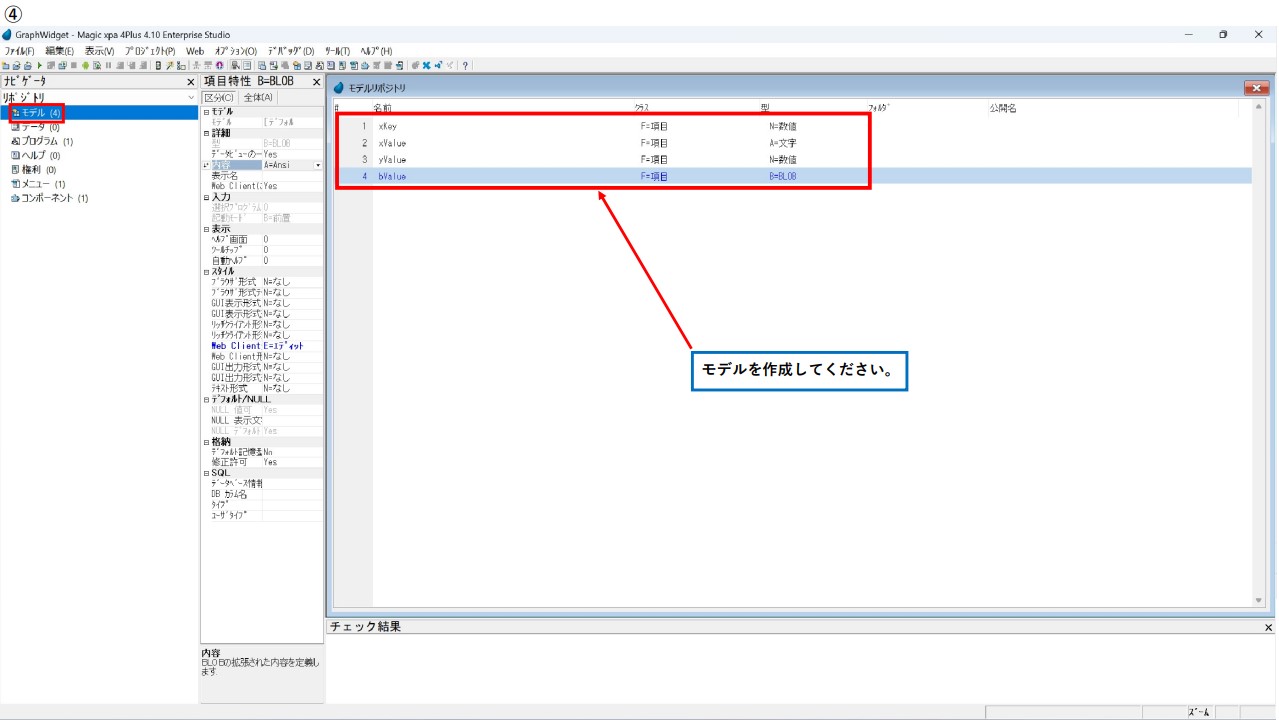Image resolution: width=1279 pixels, height=721 pixels.
Task: Open the ファイル(F) menu
Action: pos(19,51)
